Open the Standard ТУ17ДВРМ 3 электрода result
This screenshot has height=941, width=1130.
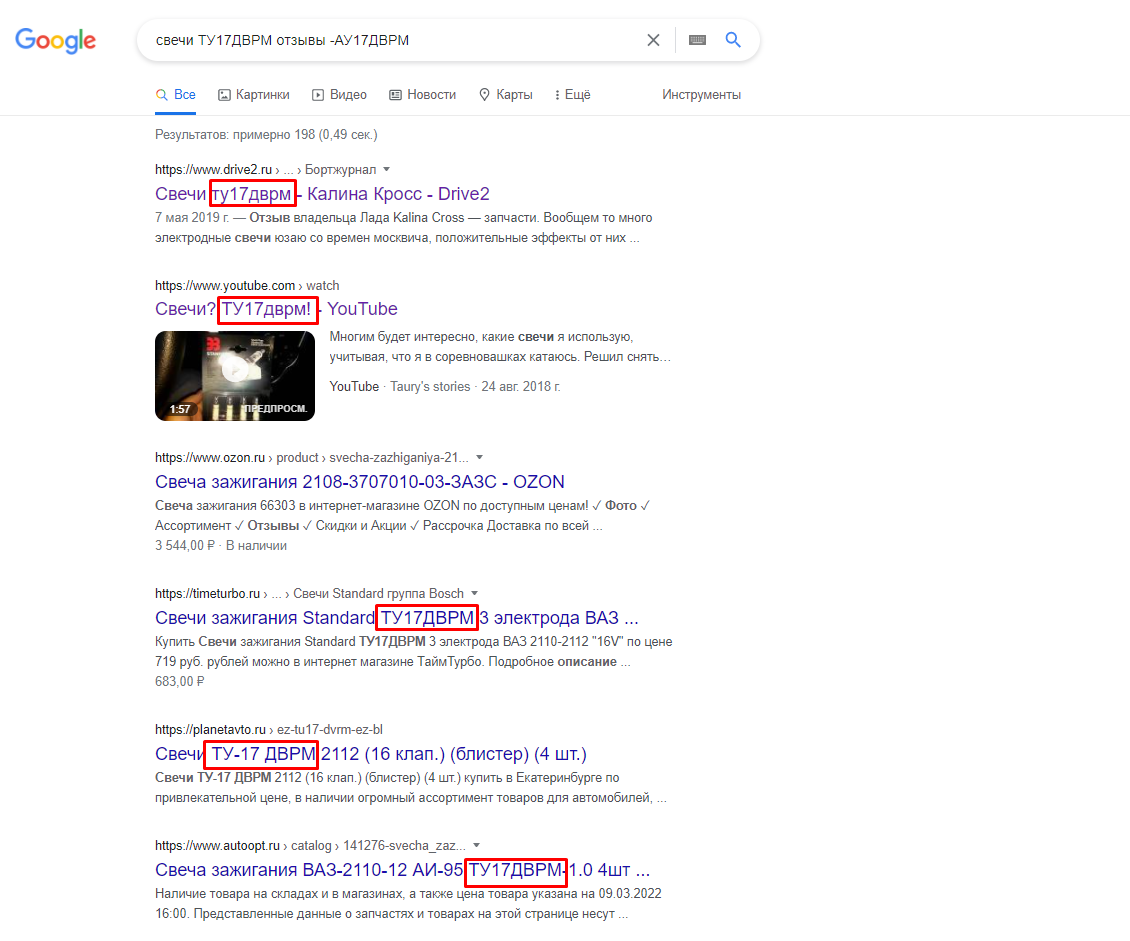396,618
